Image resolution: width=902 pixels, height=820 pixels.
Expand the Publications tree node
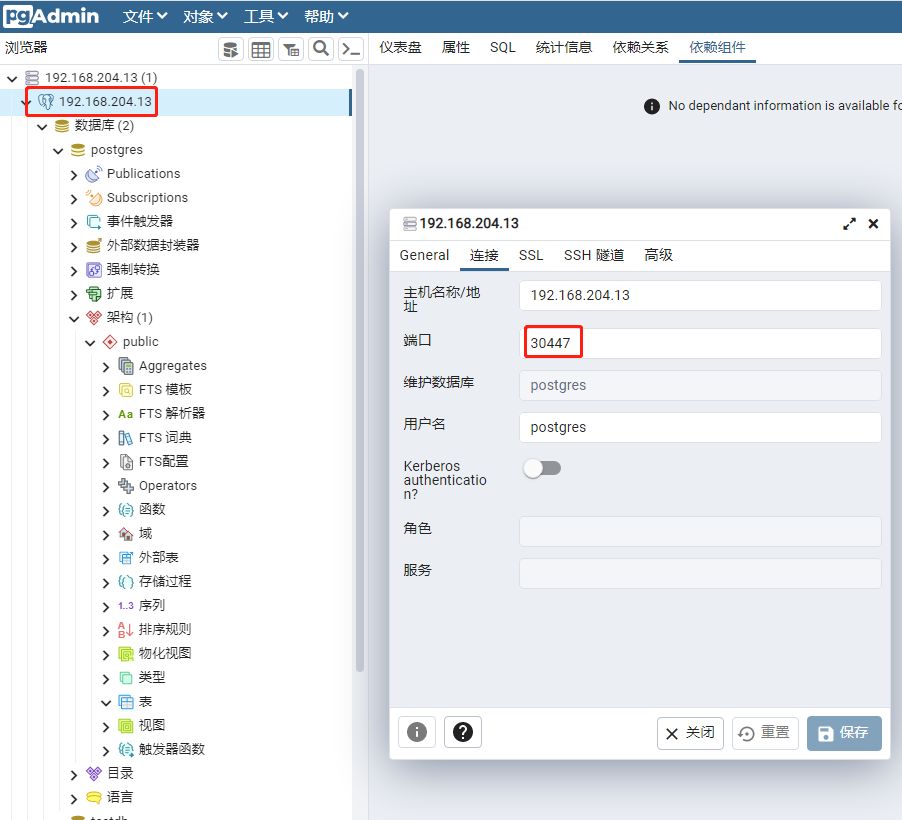[x=74, y=174]
